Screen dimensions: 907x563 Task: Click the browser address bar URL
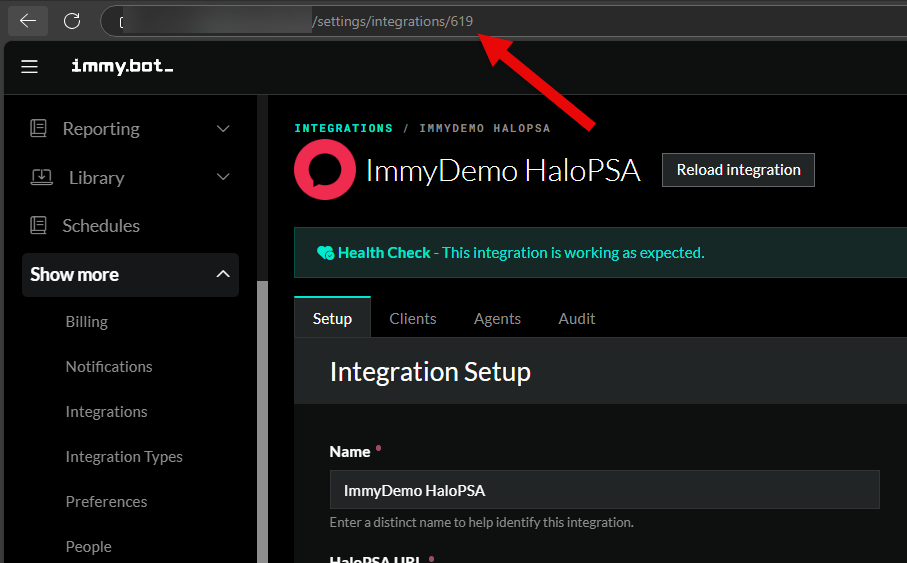click(x=394, y=20)
